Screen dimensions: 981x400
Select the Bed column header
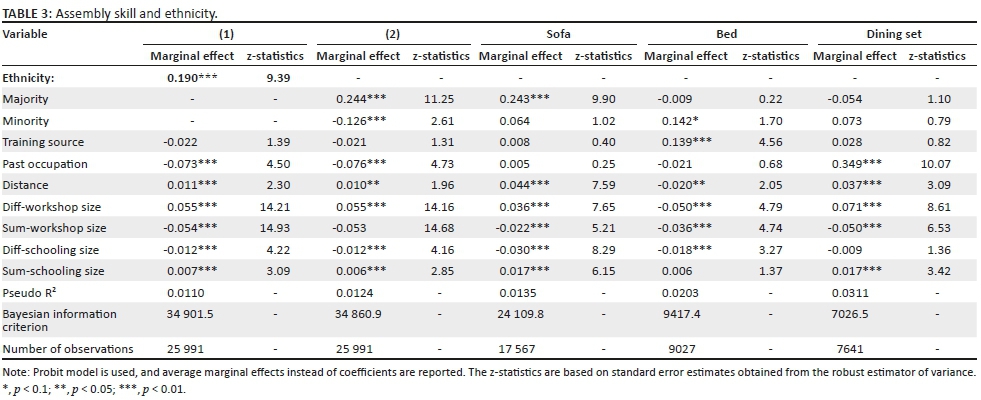[726, 34]
